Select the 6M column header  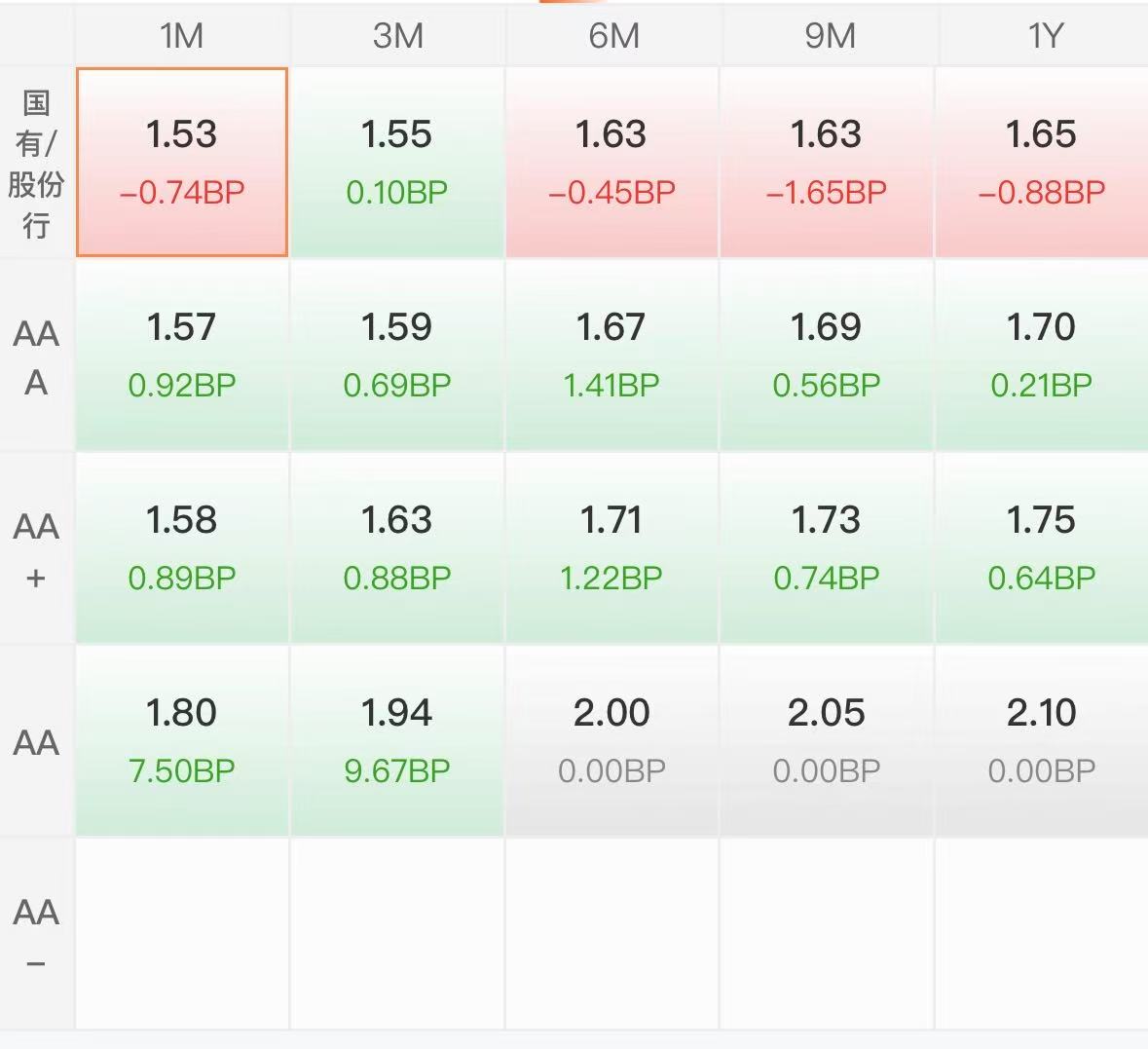click(x=612, y=35)
